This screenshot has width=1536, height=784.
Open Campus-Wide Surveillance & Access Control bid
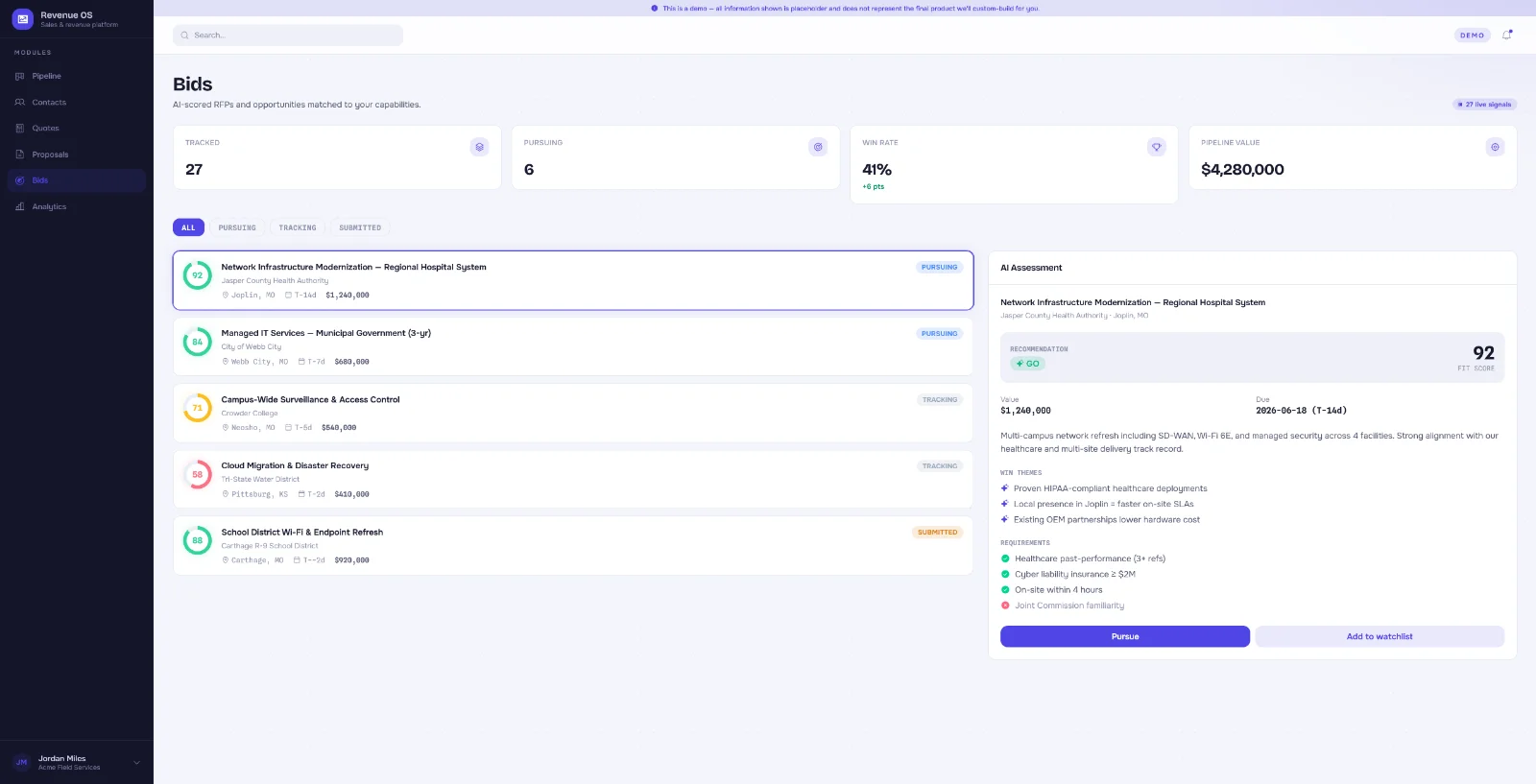(x=573, y=413)
